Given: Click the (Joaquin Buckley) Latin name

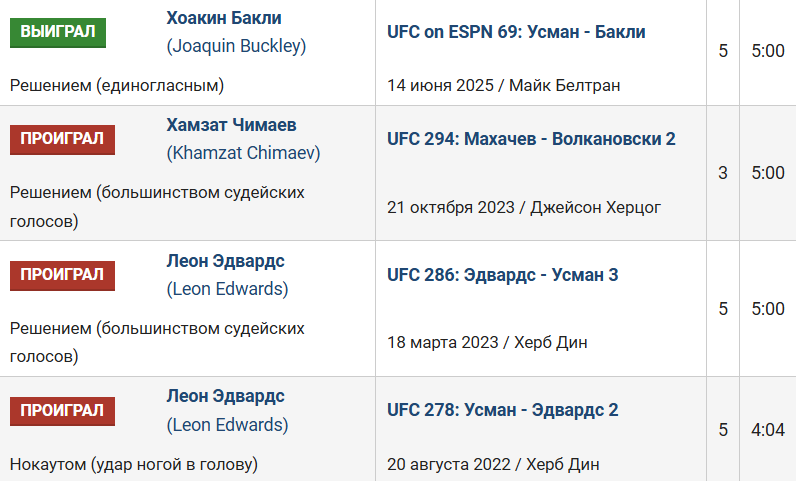Looking at the screenshot, I should pyautogui.click(x=236, y=46).
